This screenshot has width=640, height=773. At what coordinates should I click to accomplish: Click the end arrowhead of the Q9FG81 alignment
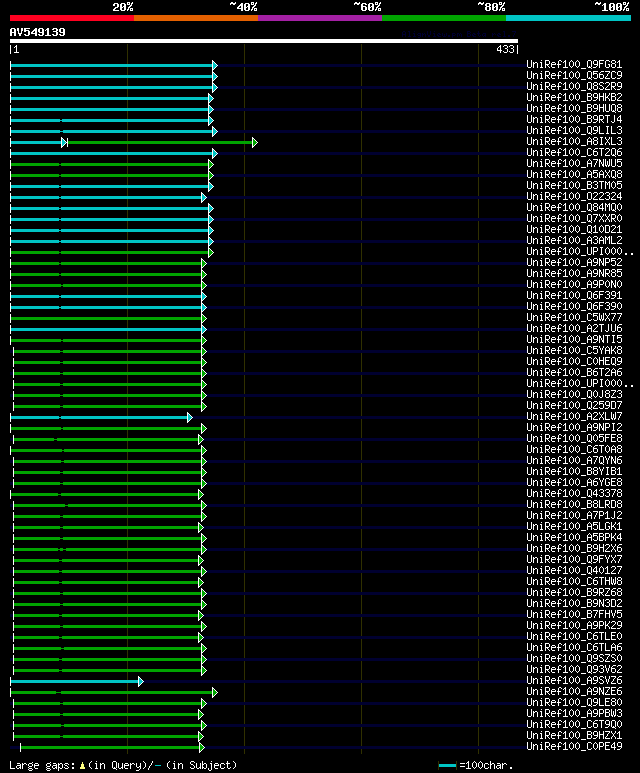click(215, 65)
